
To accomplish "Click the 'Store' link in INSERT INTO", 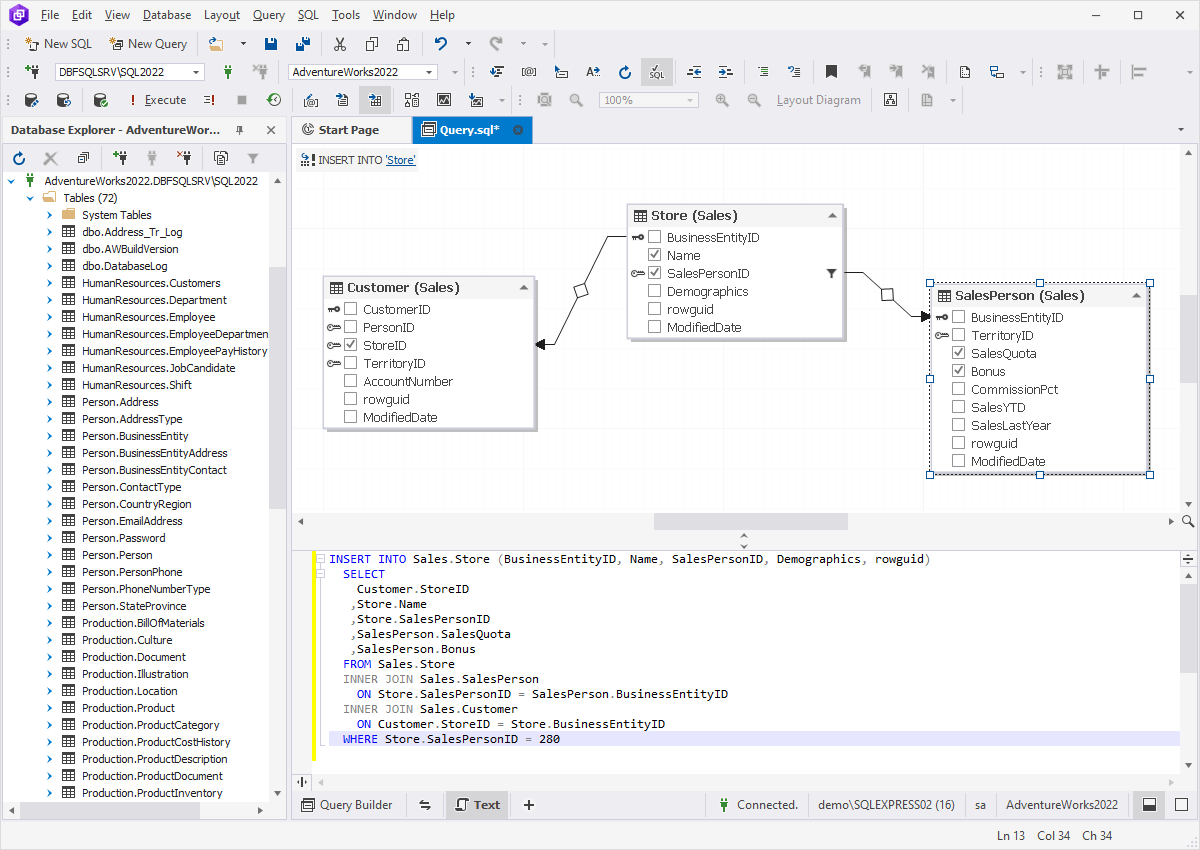I will click(x=400, y=160).
